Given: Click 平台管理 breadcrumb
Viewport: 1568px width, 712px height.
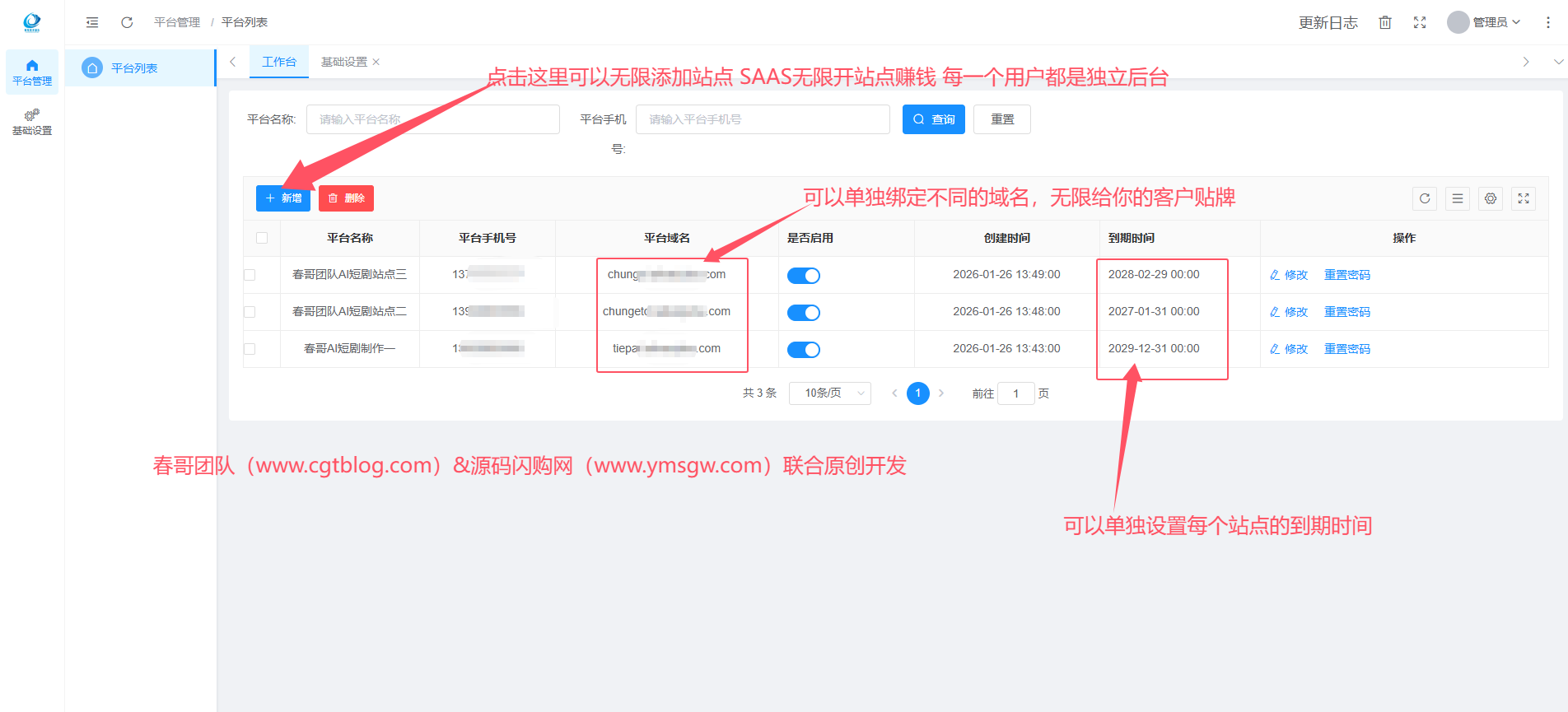Looking at the screenshot, I should tap(177, 22).
